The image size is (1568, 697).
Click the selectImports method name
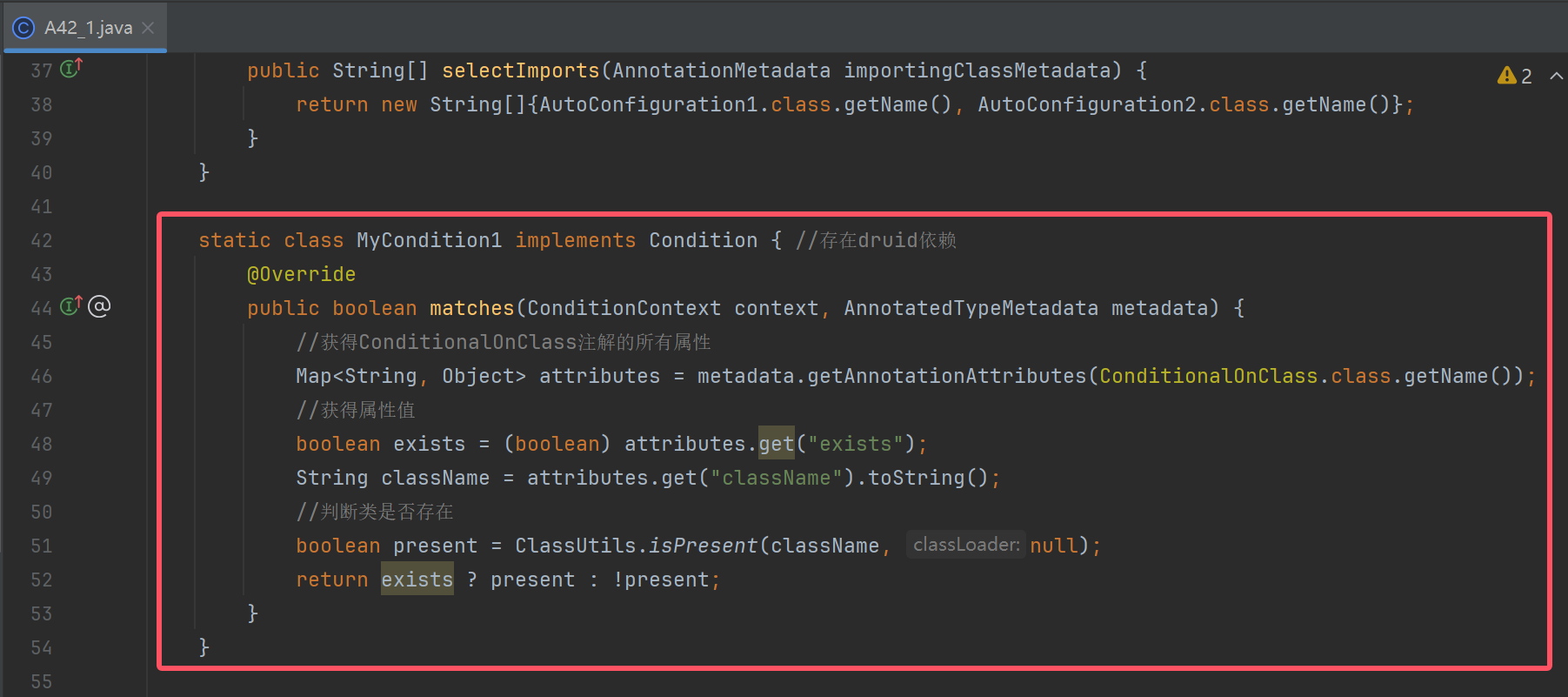pos(521,70)
